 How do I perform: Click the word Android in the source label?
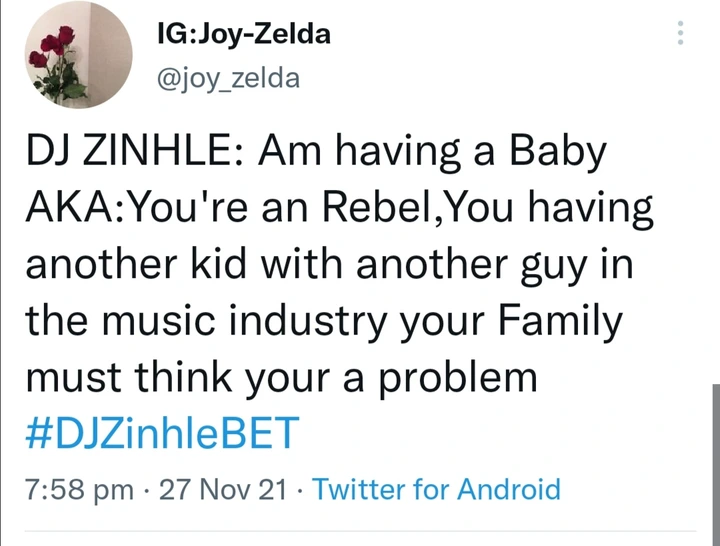(509, 489)
